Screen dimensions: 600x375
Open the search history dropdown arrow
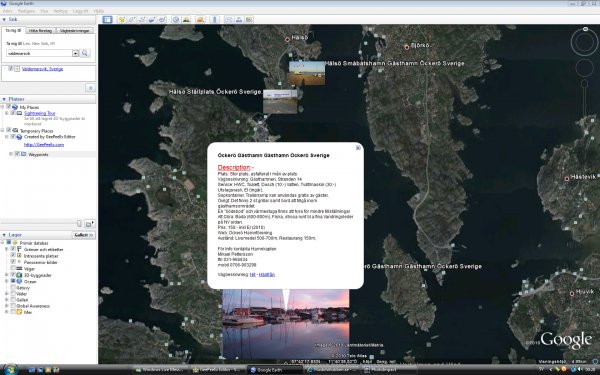(x=75, y=53)
